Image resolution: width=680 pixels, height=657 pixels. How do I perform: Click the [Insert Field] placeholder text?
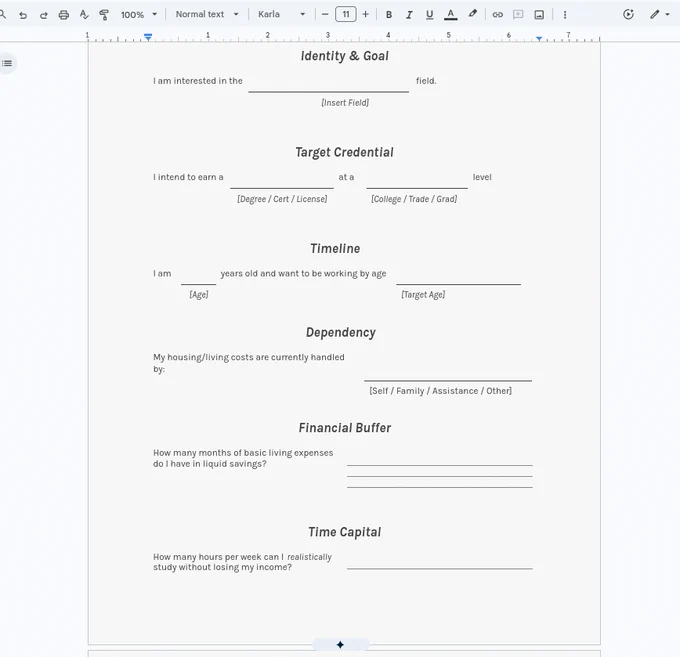click(x=345, y=103)
